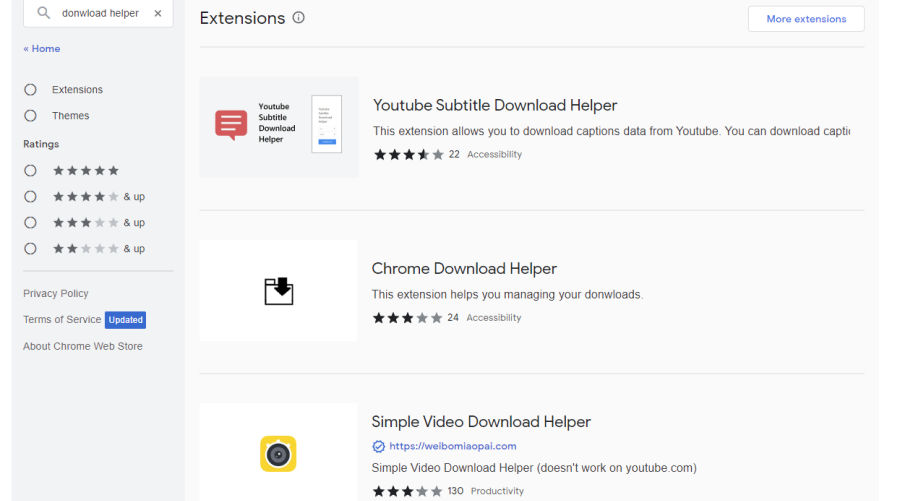This screenshot has height=501, width=900.
Task: Click Accessibility category under Youtube Subtitle Helper
Action: point(494,154)
